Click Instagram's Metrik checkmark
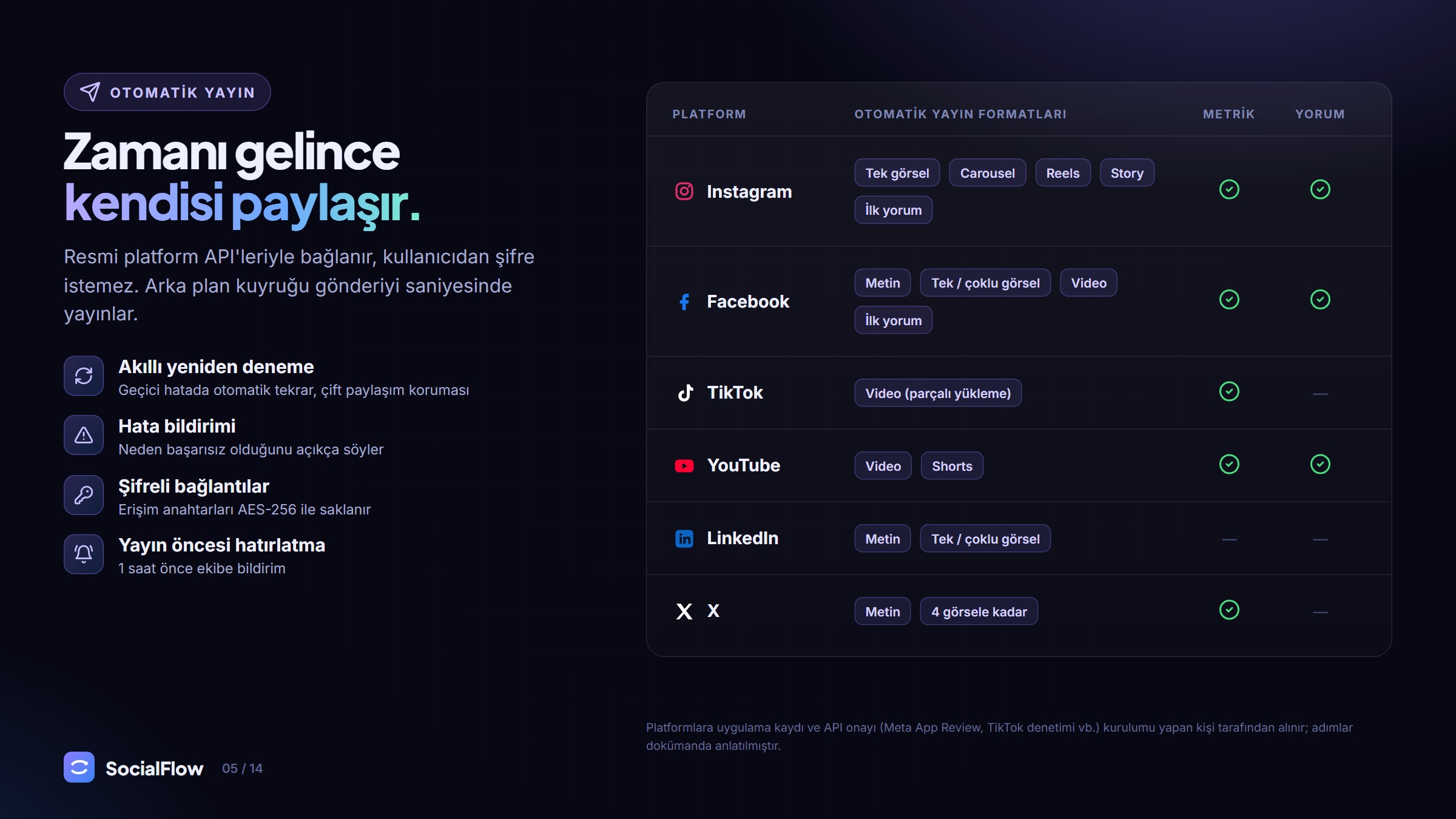 pos(1229,189)
